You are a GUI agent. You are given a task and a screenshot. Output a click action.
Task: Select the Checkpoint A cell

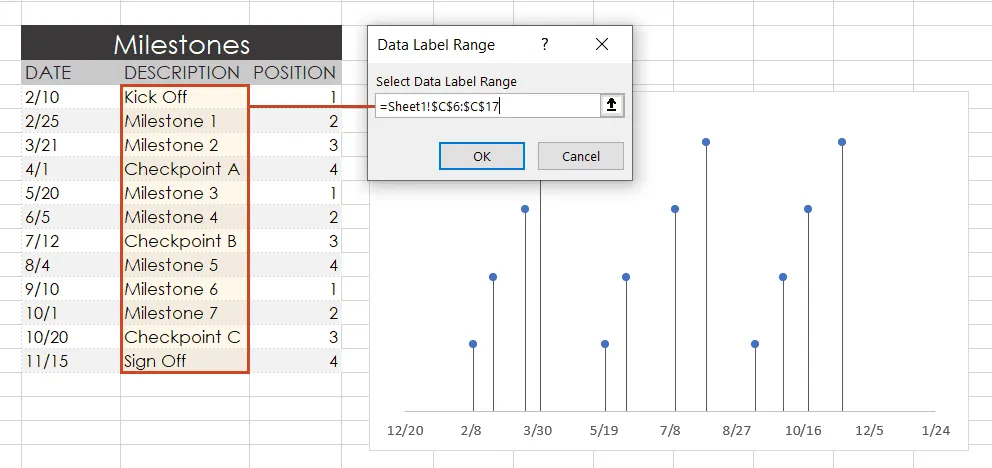point(184,169)
